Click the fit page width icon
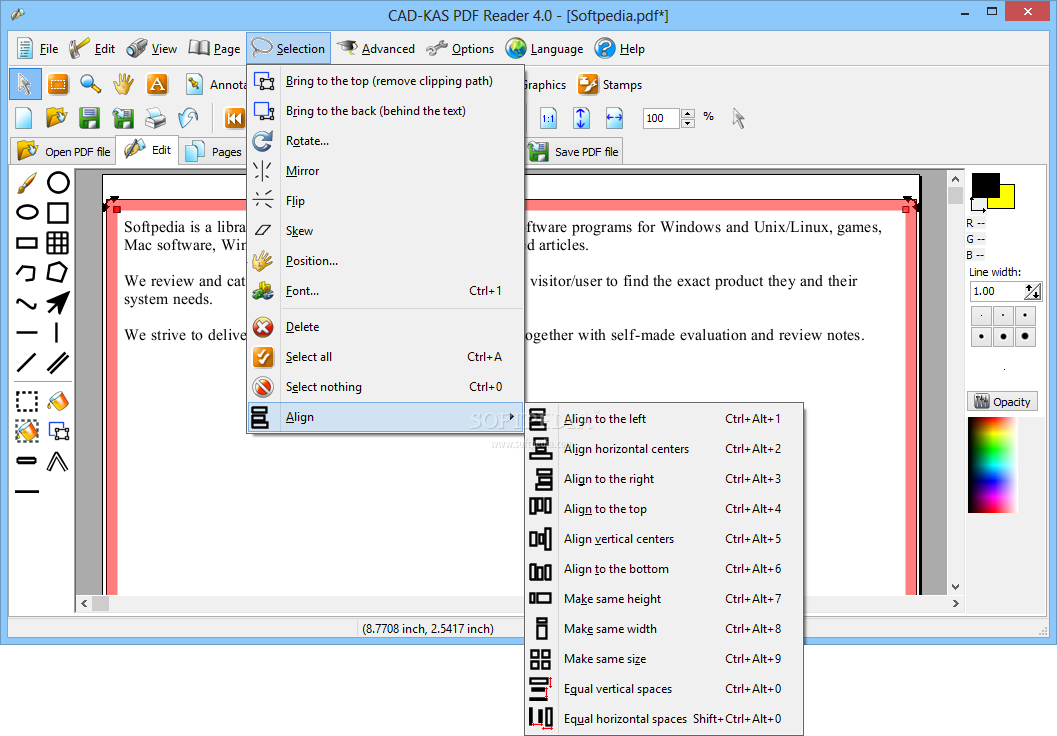 click(614, 119)
